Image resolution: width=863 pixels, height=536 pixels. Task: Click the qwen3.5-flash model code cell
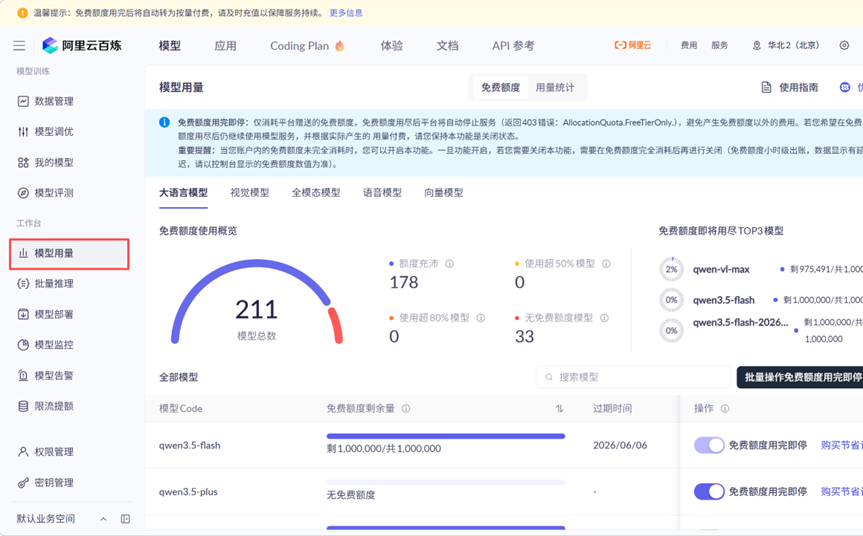coord(190,445)
